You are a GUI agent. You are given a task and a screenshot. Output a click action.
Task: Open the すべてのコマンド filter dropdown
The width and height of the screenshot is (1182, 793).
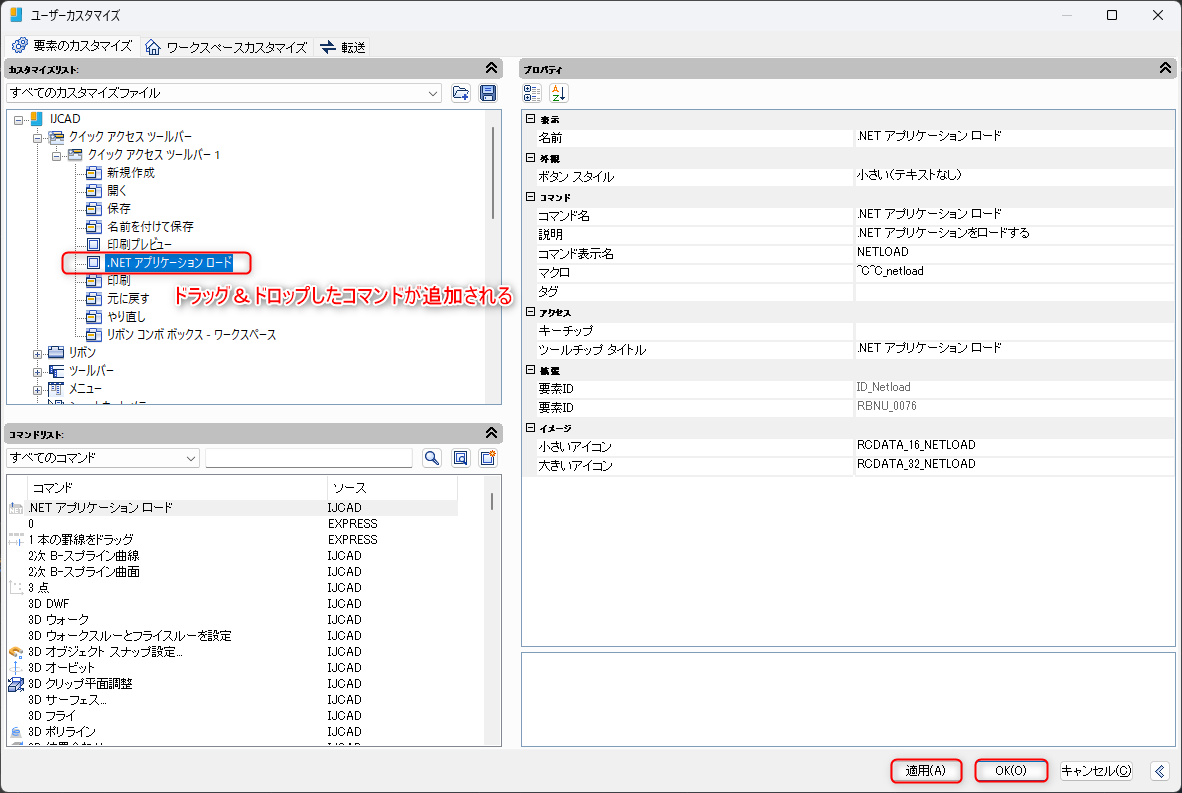[103, 458]
